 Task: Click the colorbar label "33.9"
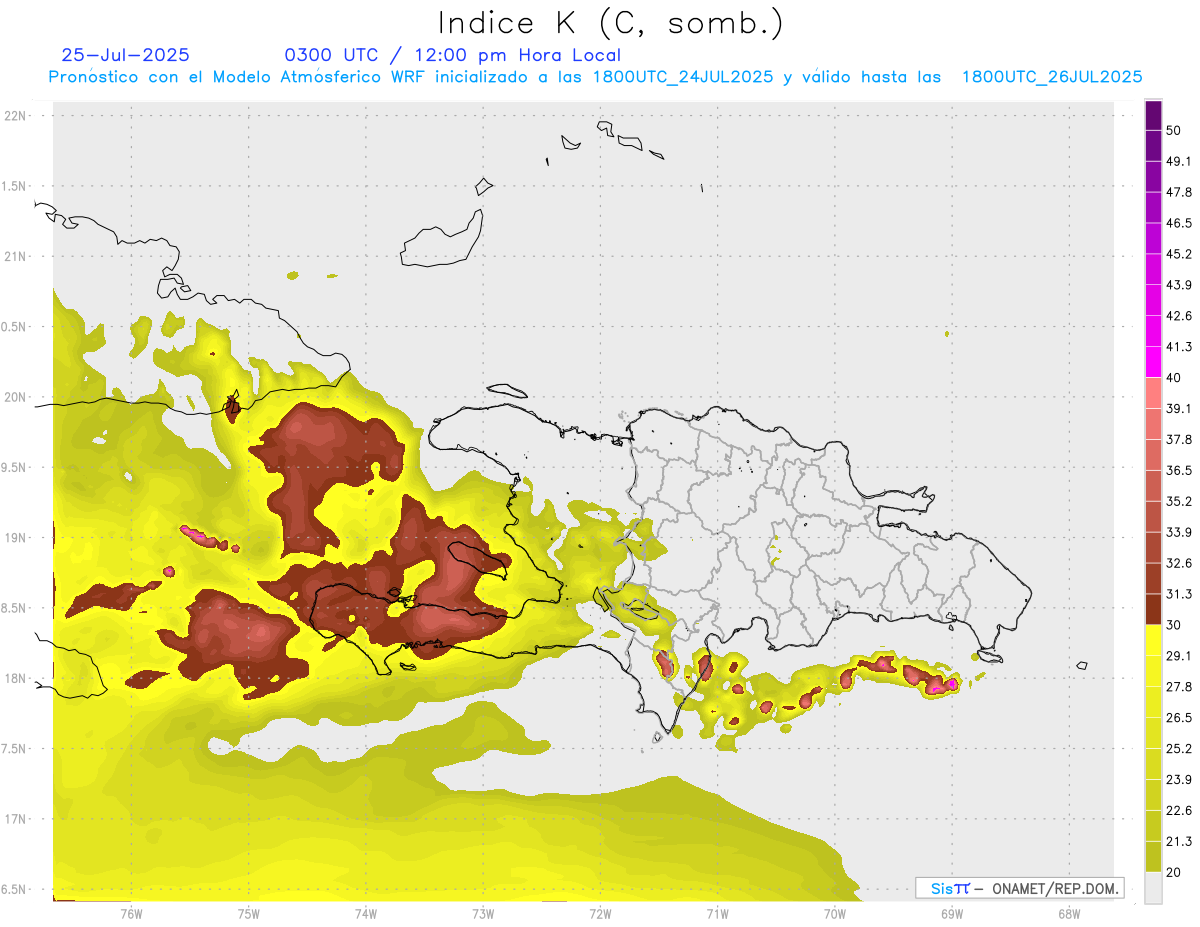coord(1178,532)
